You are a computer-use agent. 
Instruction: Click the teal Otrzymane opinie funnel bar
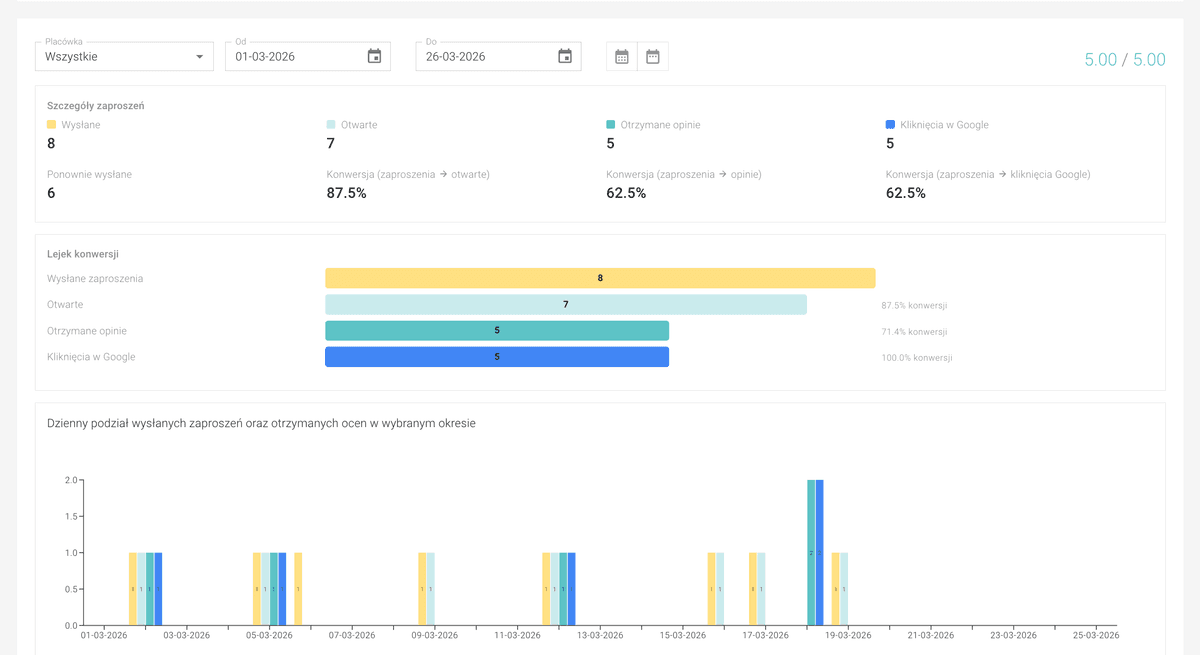tap(497, 330)
